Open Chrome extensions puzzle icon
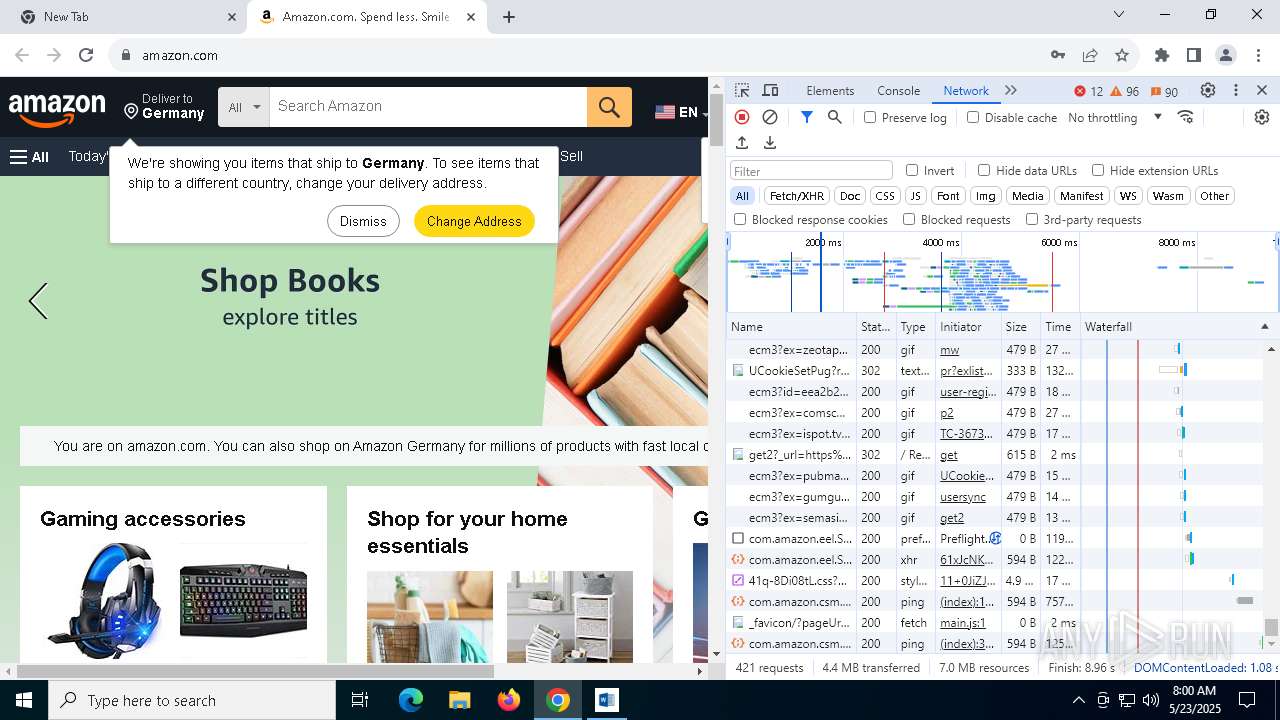The height and width of the screenshot is (720, 1280). coord(1162,55)
